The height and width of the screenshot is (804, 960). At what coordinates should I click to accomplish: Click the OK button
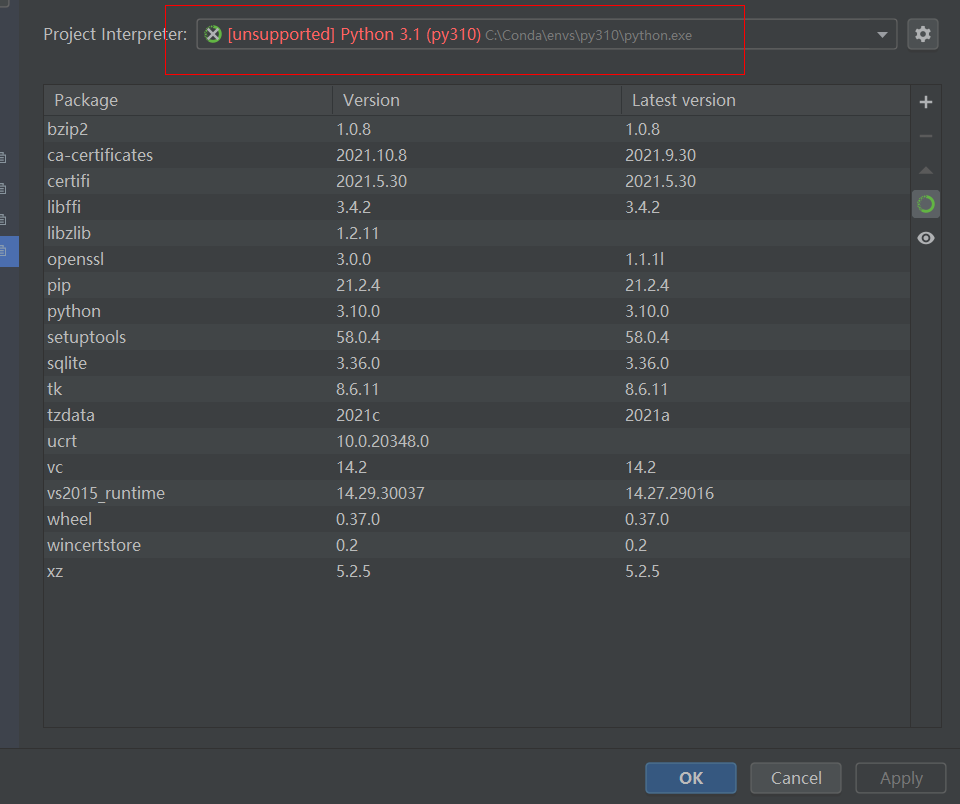691,778
